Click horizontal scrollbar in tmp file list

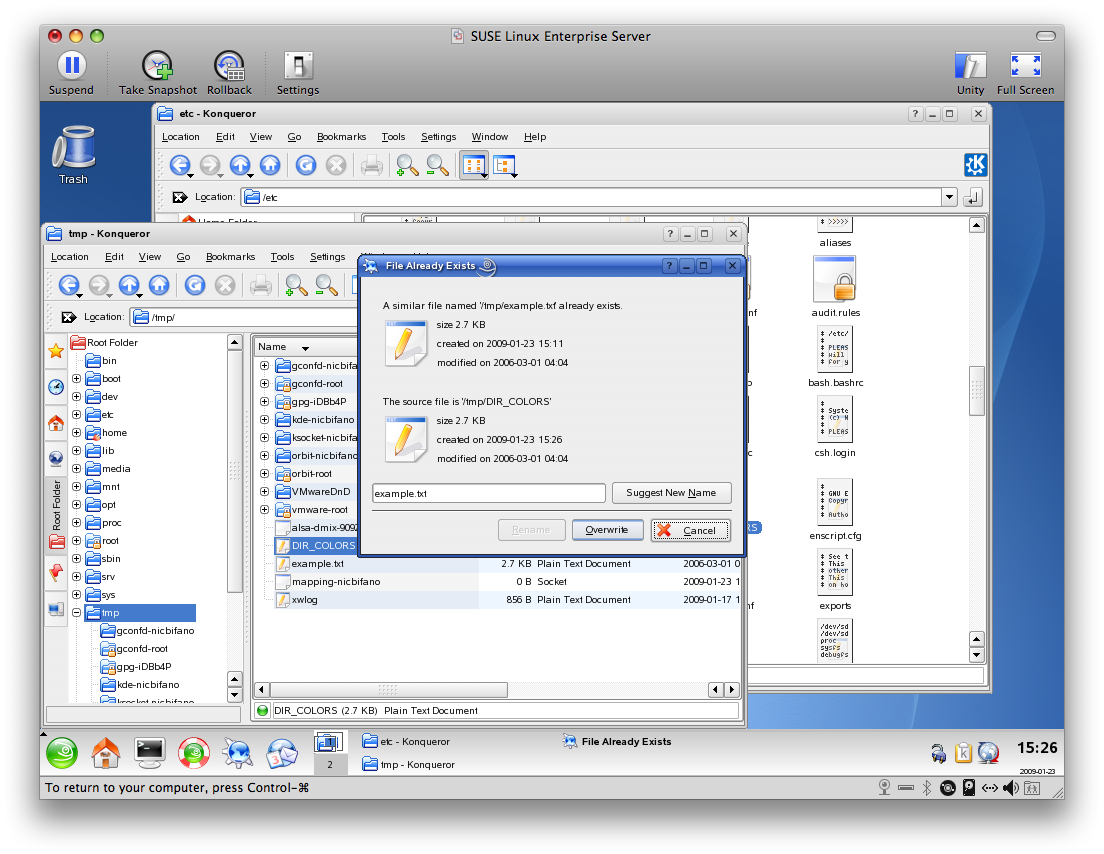coord(388,689)
